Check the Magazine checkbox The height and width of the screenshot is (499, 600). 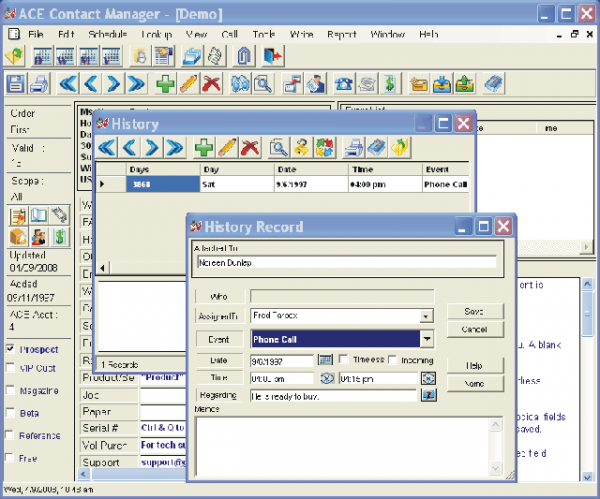pos(10,391)
